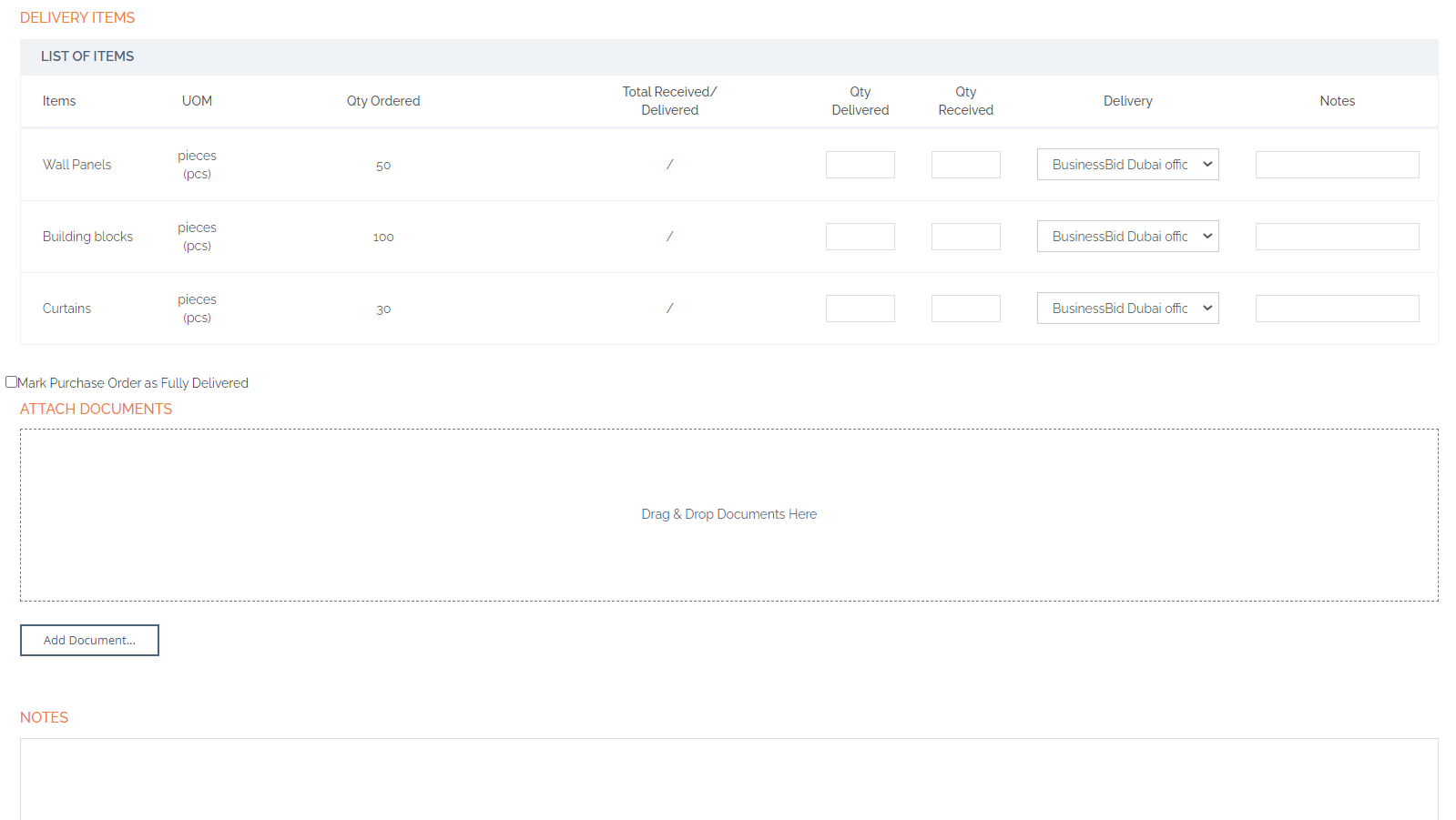
Task: Click the Building blocks item name
Action: click(x=87, y=237)
